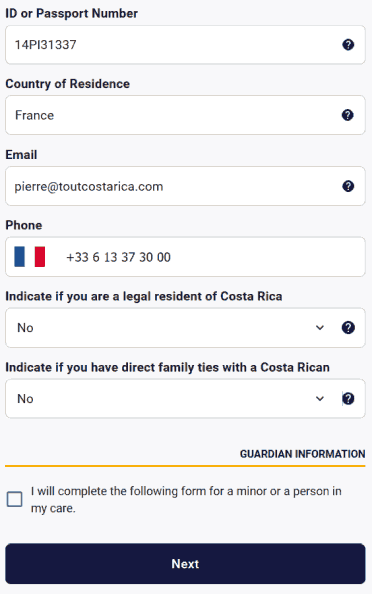The width and height of the screenshot is (372, 594).
Task: Expand the legal resident dropdown arrow
Action: point(320,328)
